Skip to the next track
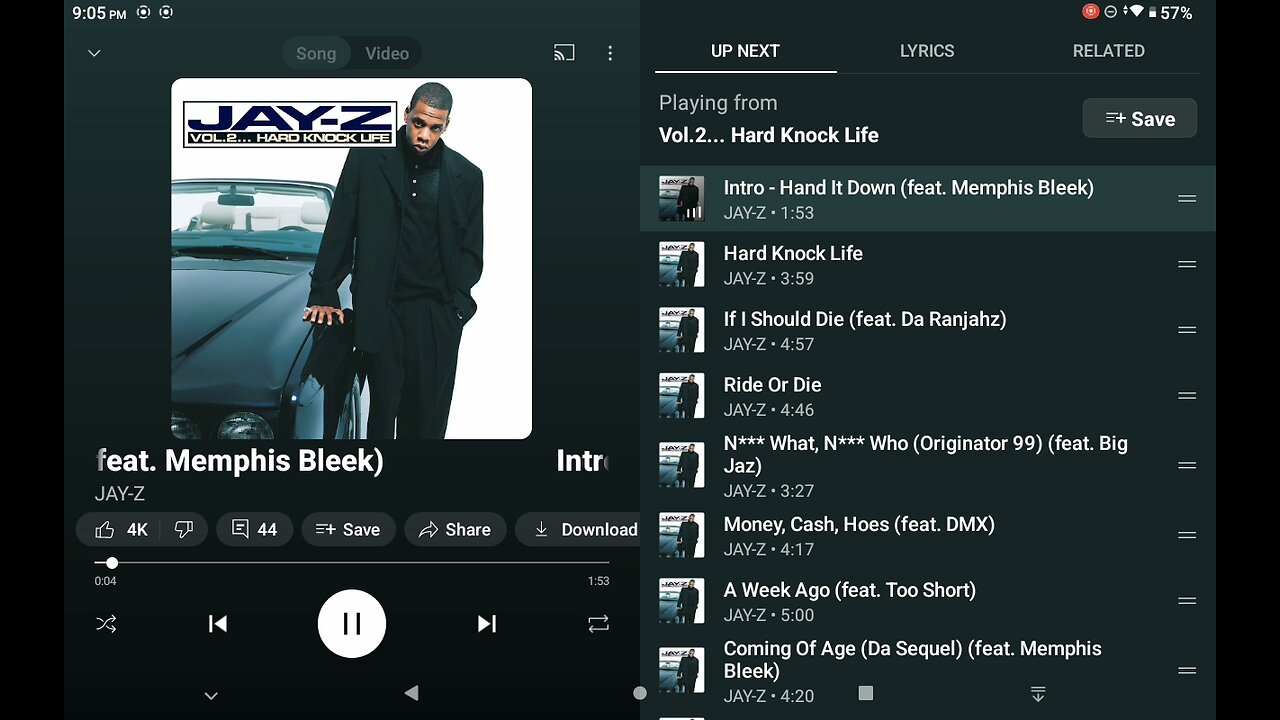The image size is (1280, 720). (487, 624)
